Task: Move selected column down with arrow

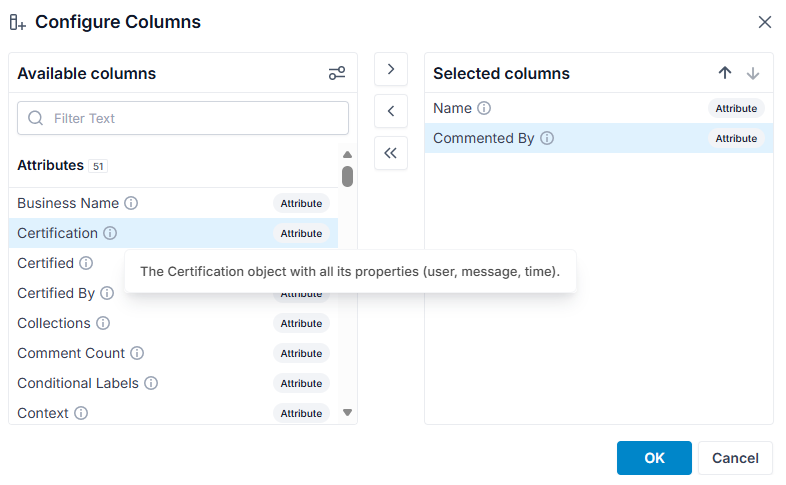Action: (752, 73)
